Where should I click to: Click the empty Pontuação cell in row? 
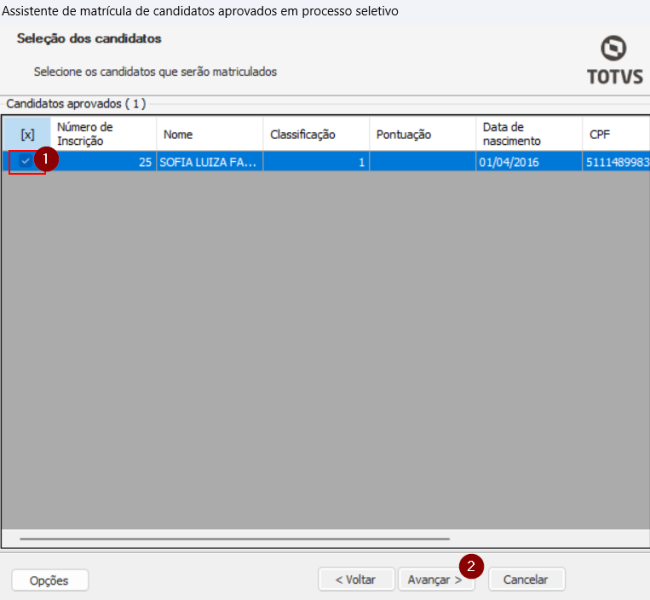coord(422,161)
